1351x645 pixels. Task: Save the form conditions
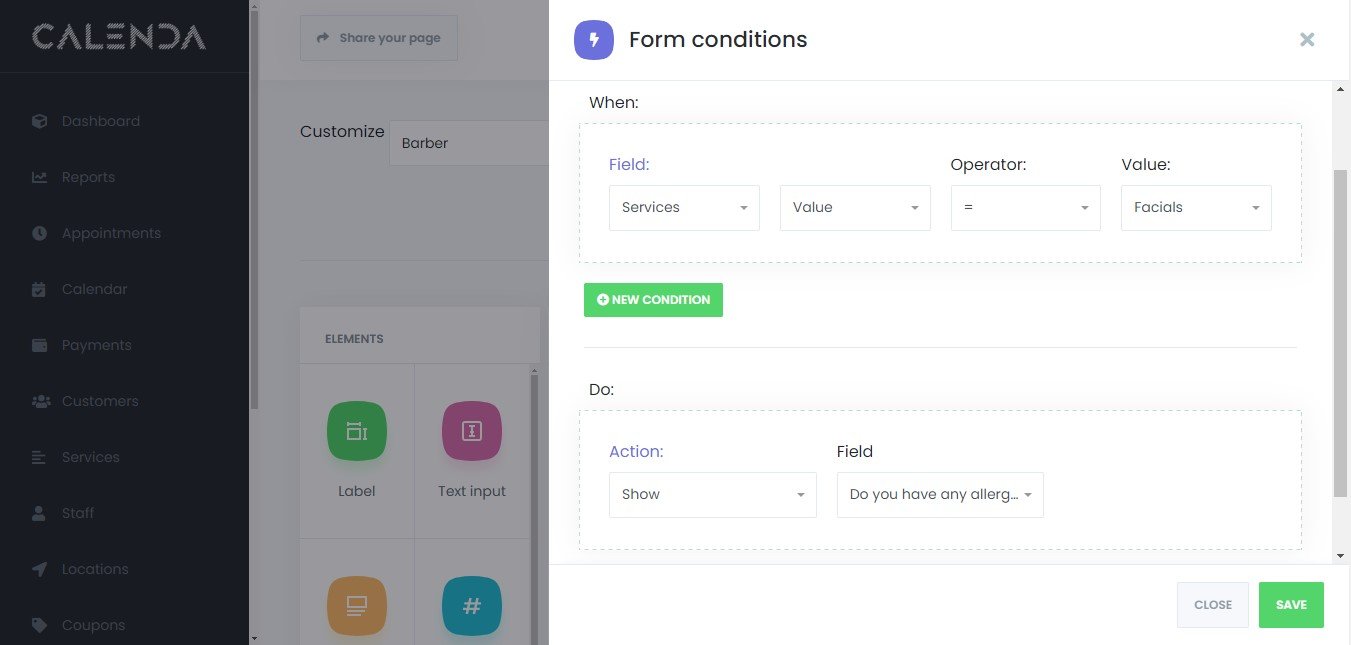[x=1291, y=605]
